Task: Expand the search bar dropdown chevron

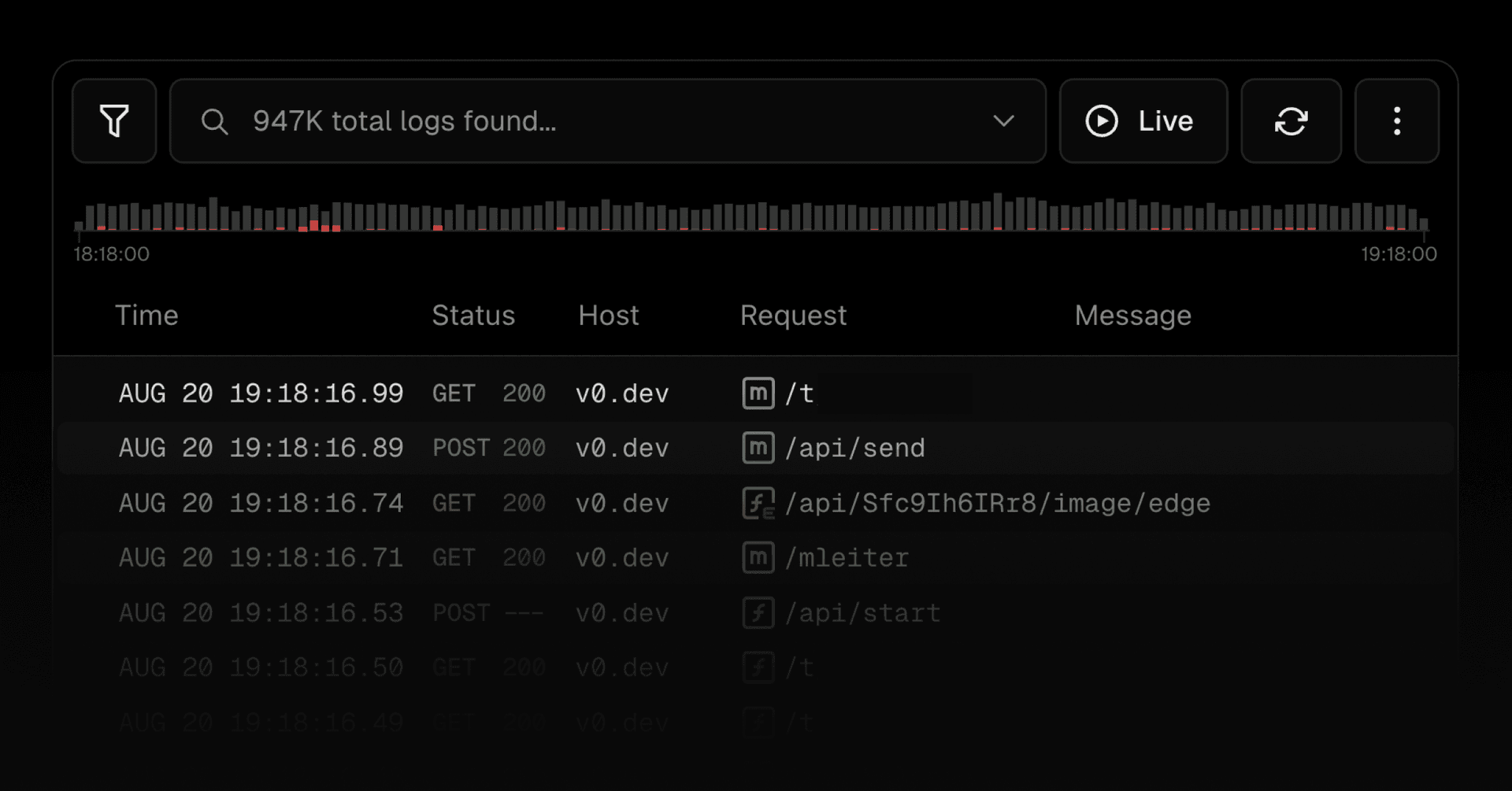Action: [x=1003, y=121]
